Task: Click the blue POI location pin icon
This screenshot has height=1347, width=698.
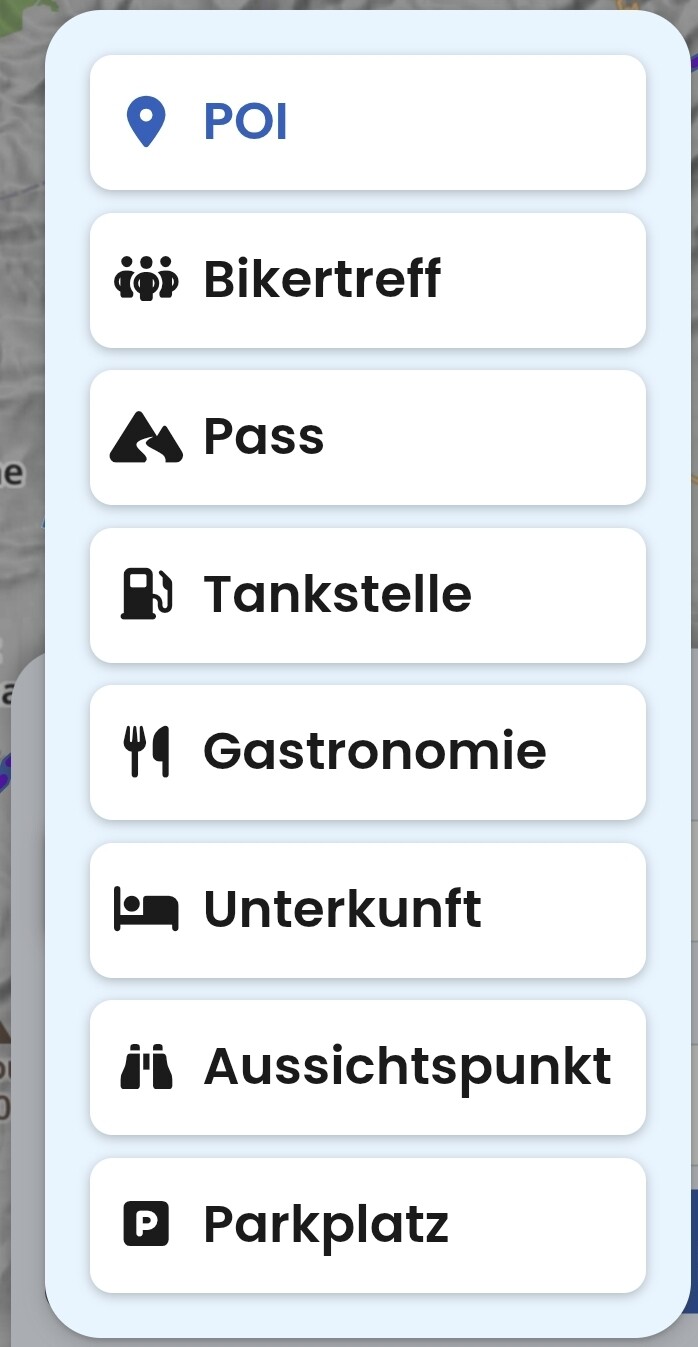Action: coord(146,122)
